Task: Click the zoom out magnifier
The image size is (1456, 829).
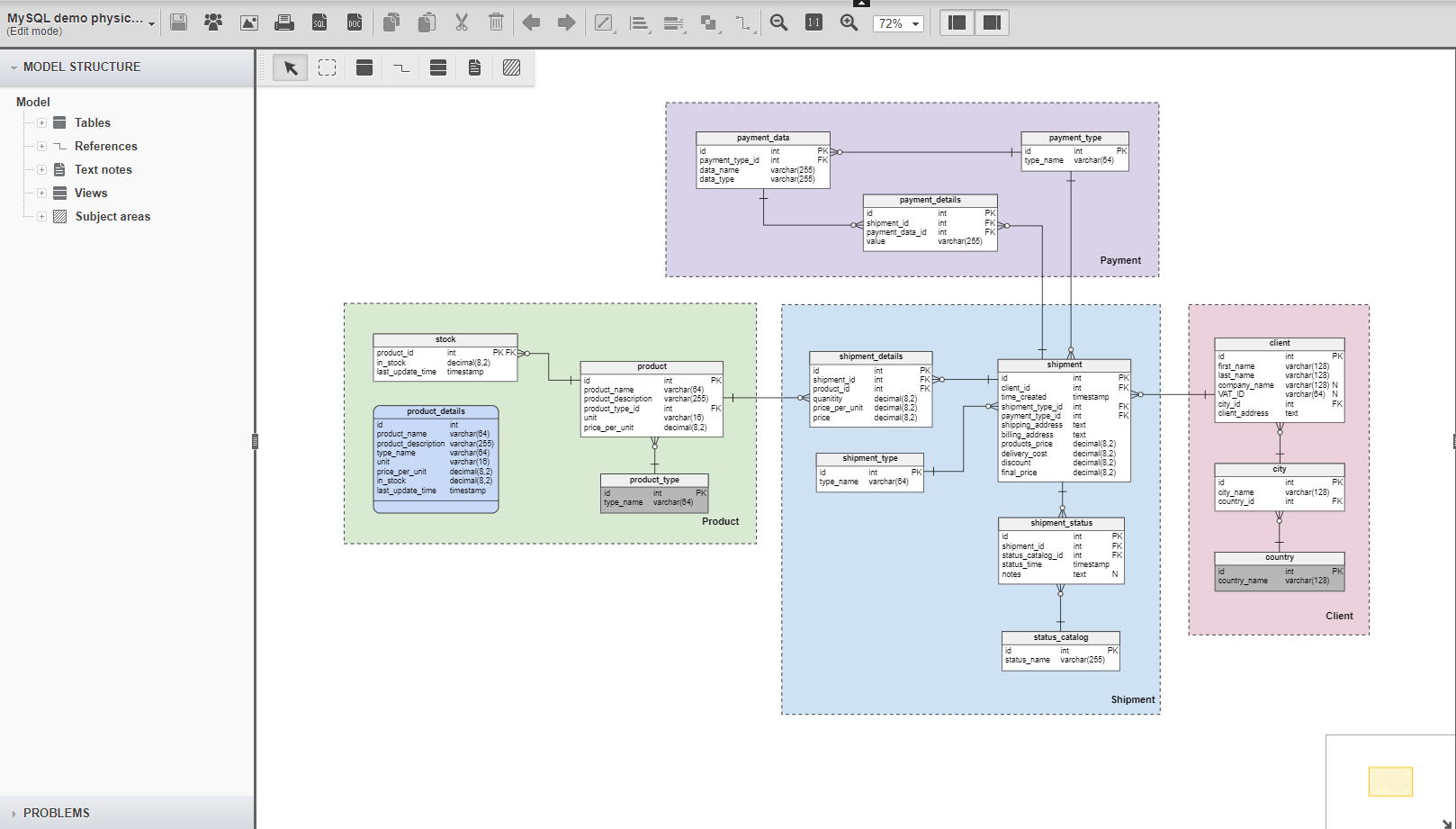Action: pyautogui.click(x=779, y=23)
